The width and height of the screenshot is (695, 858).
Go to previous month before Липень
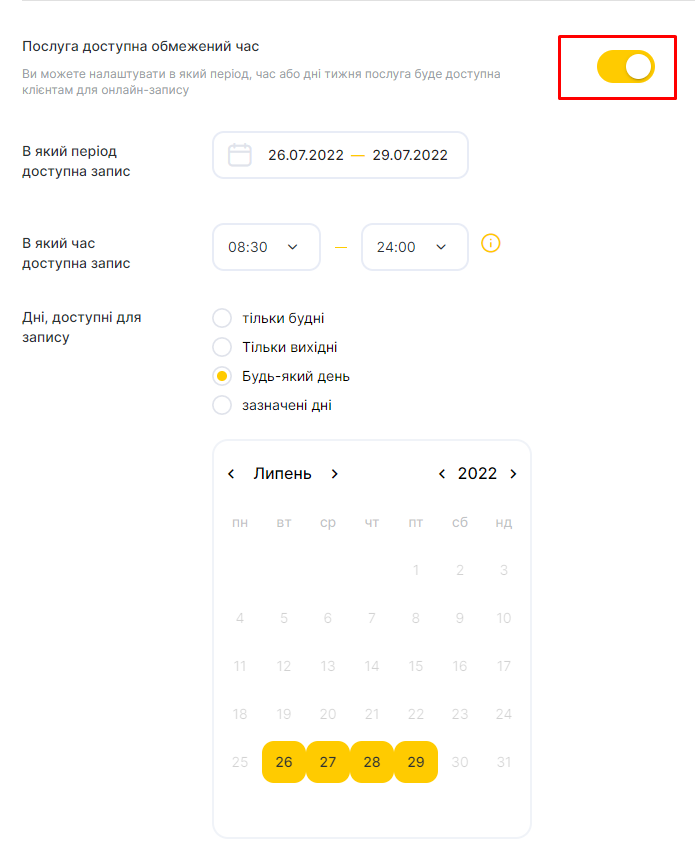(x=231, y=474)
